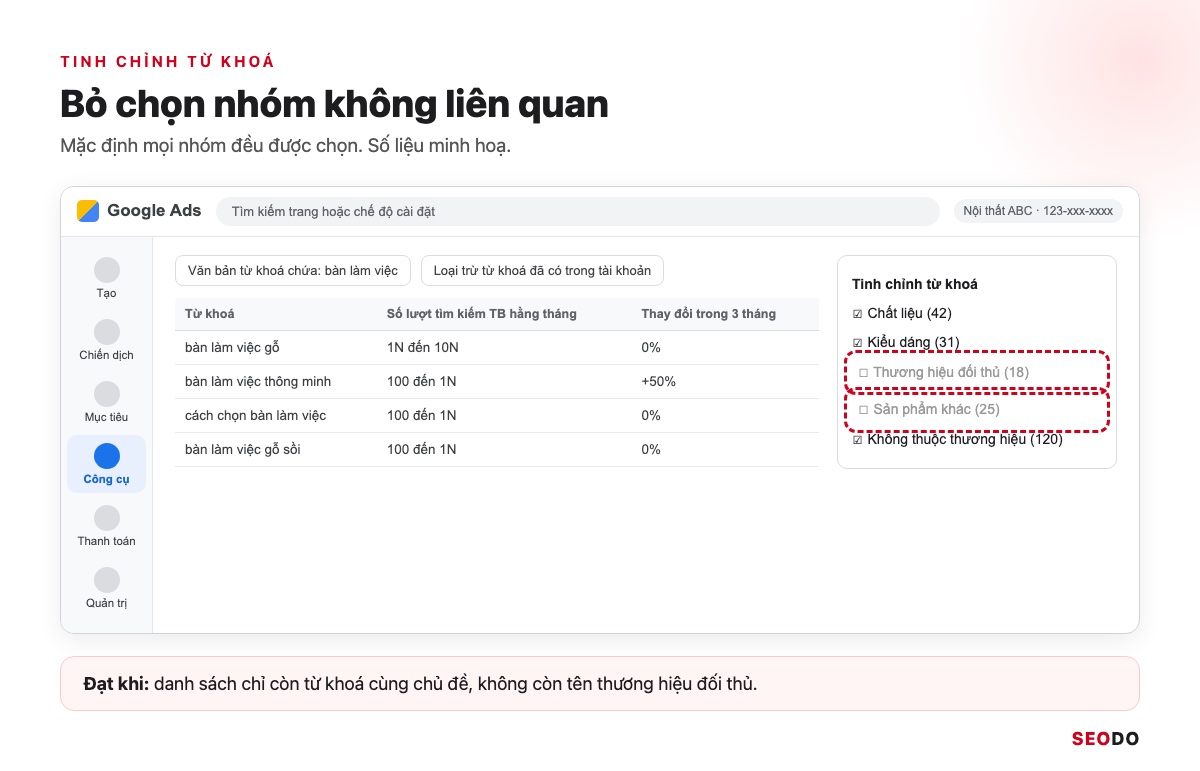Open the Thanh toán sidebar icon
This screenshot has width=1200, height=771.
tap(107, 518)
